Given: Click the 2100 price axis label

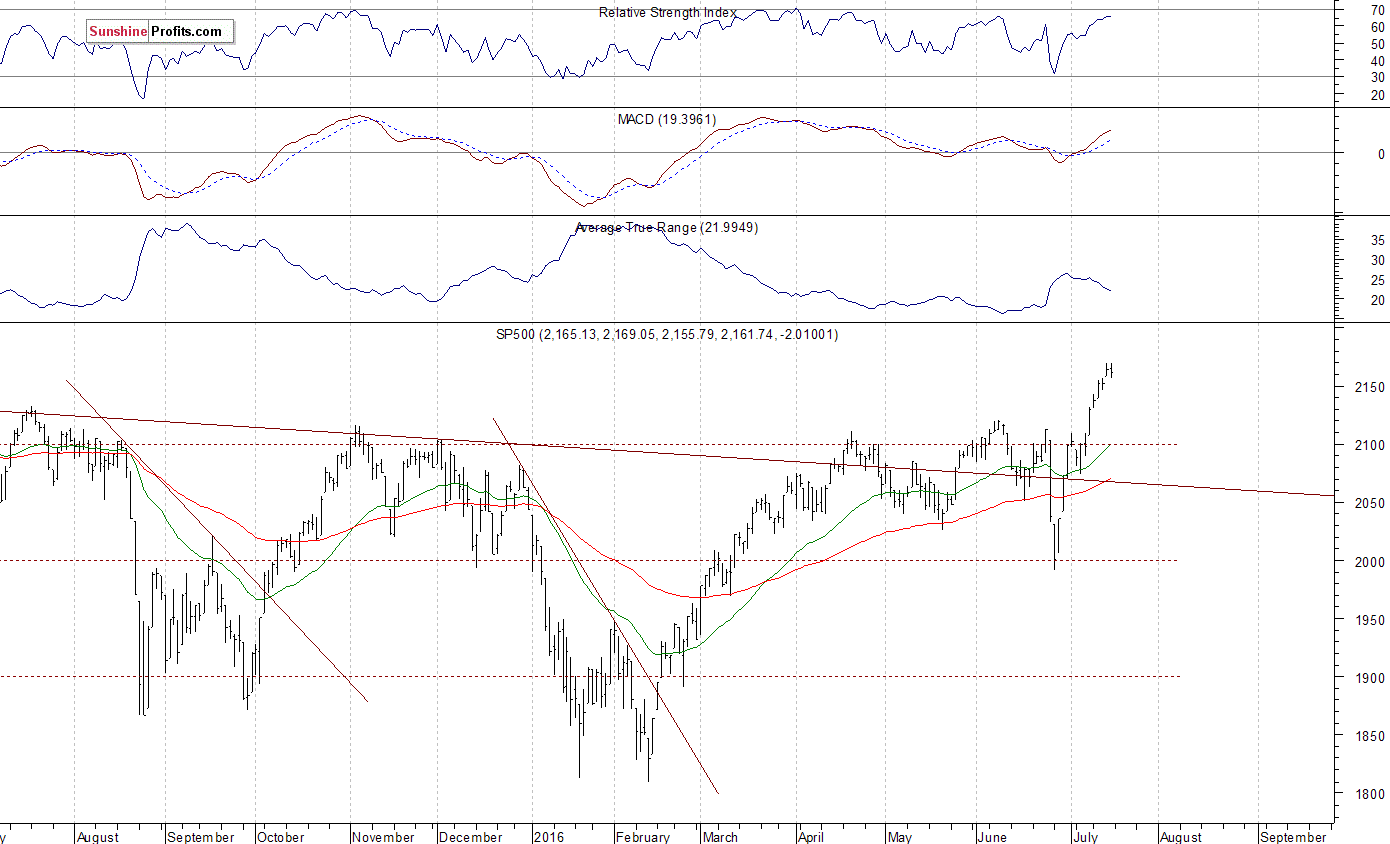Looking at the screenshot, I should [x=1369, y=445].
